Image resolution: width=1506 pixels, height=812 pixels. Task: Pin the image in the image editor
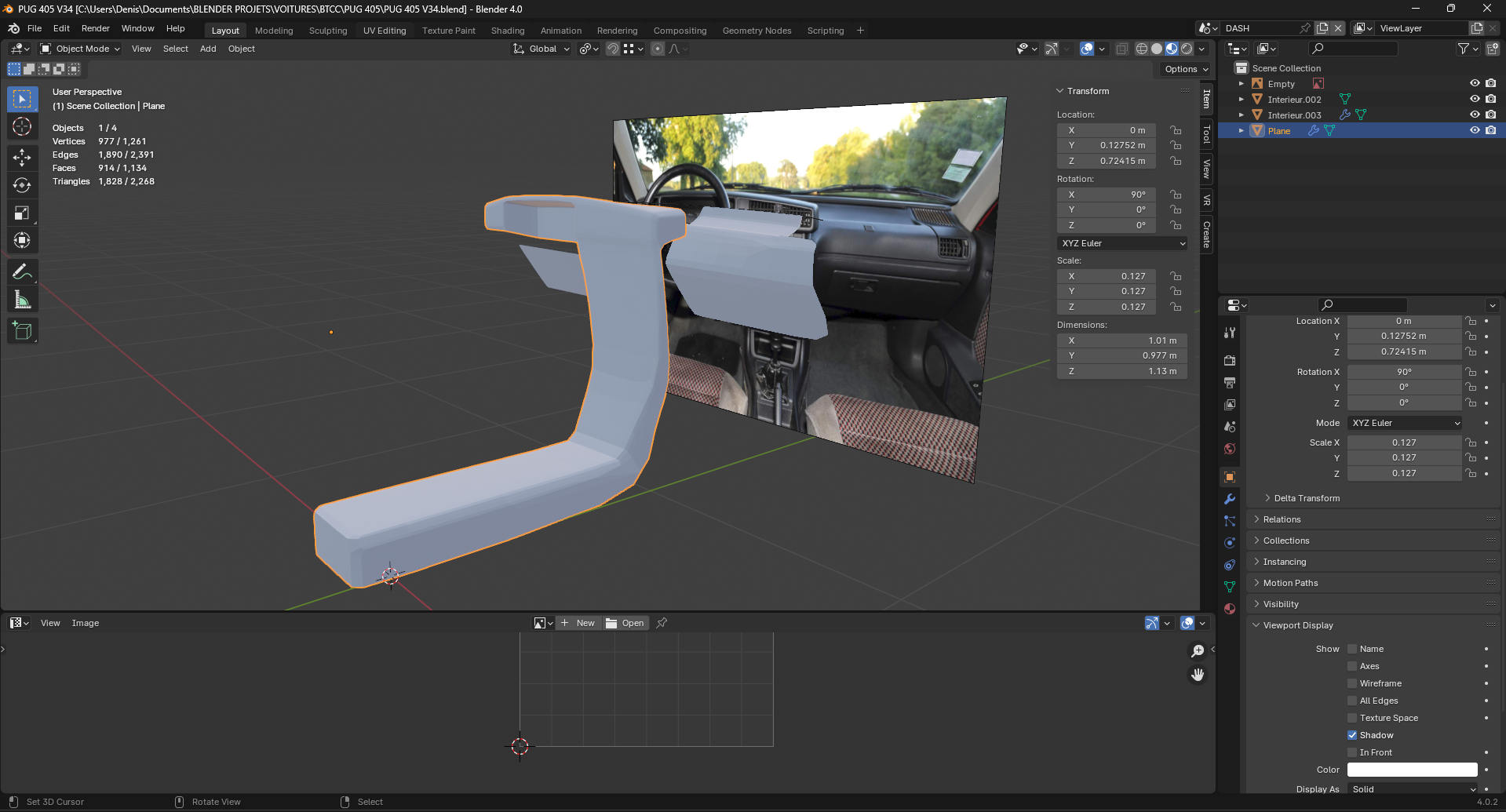click(662, 623)
